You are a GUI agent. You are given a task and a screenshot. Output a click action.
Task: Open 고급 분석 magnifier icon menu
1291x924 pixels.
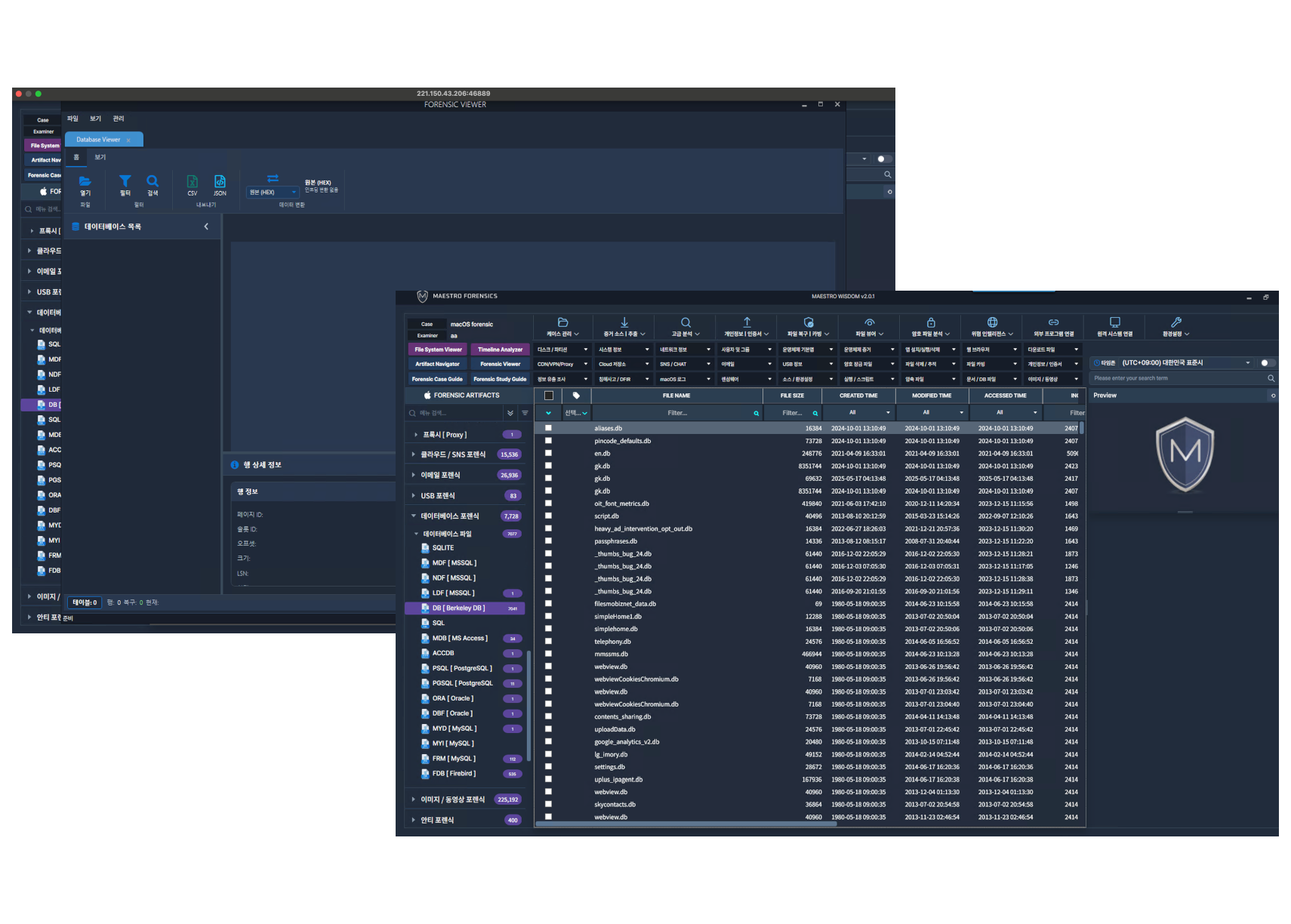pos(686,322)
